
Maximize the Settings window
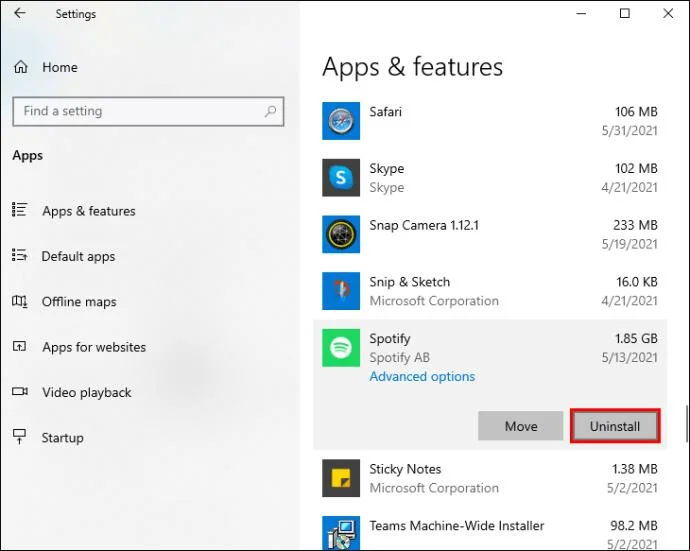coord(624,13)
